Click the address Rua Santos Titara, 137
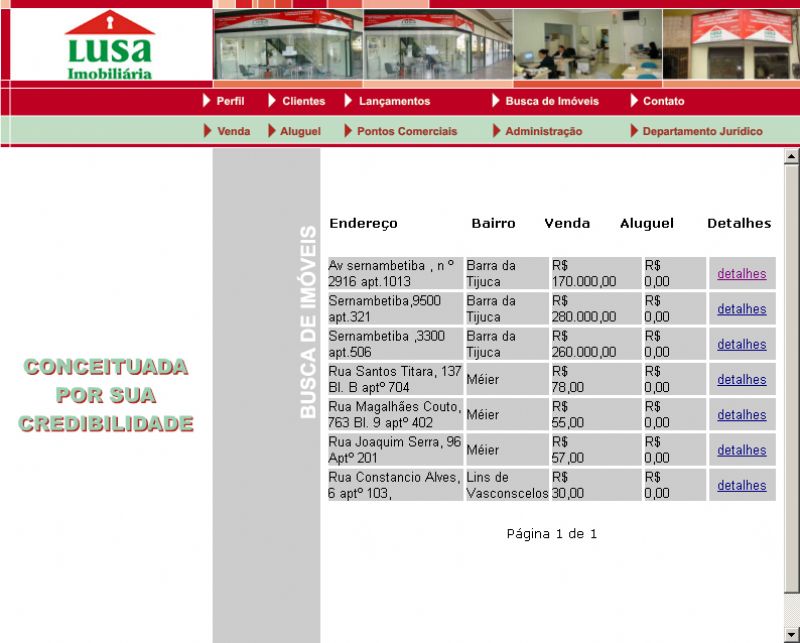Screen dimensions: 800x643 pyautogui.click(x=395, y=379)
